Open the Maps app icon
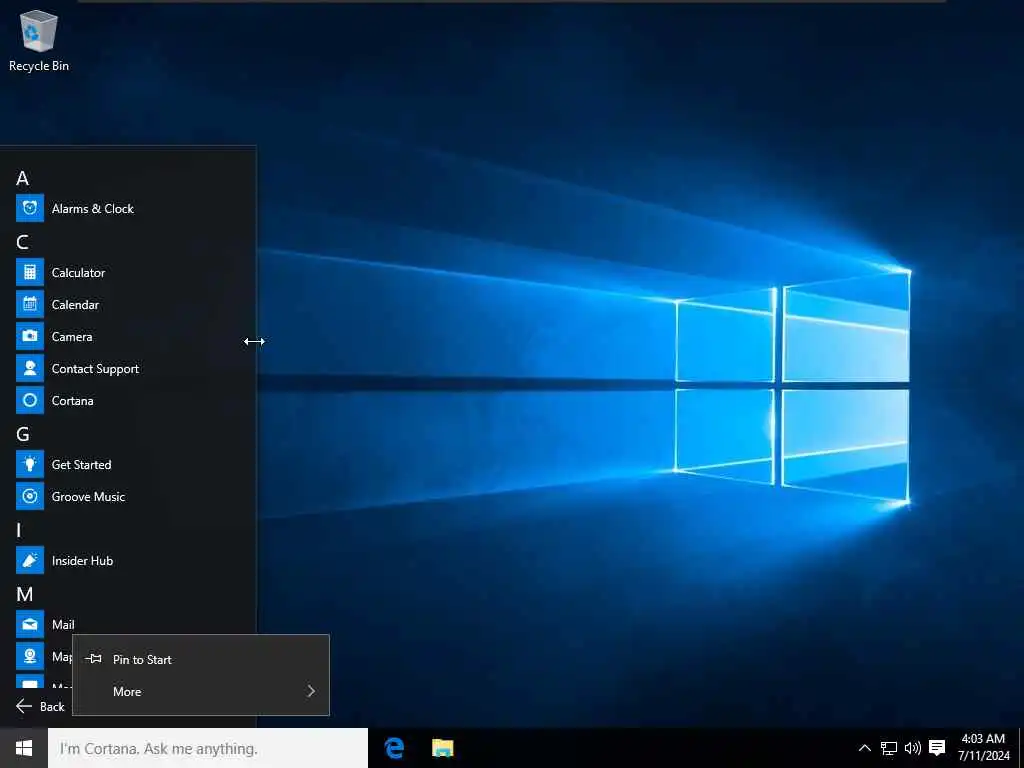The height and width of the screenshot is (768, 1024). (x=30, y=656)
